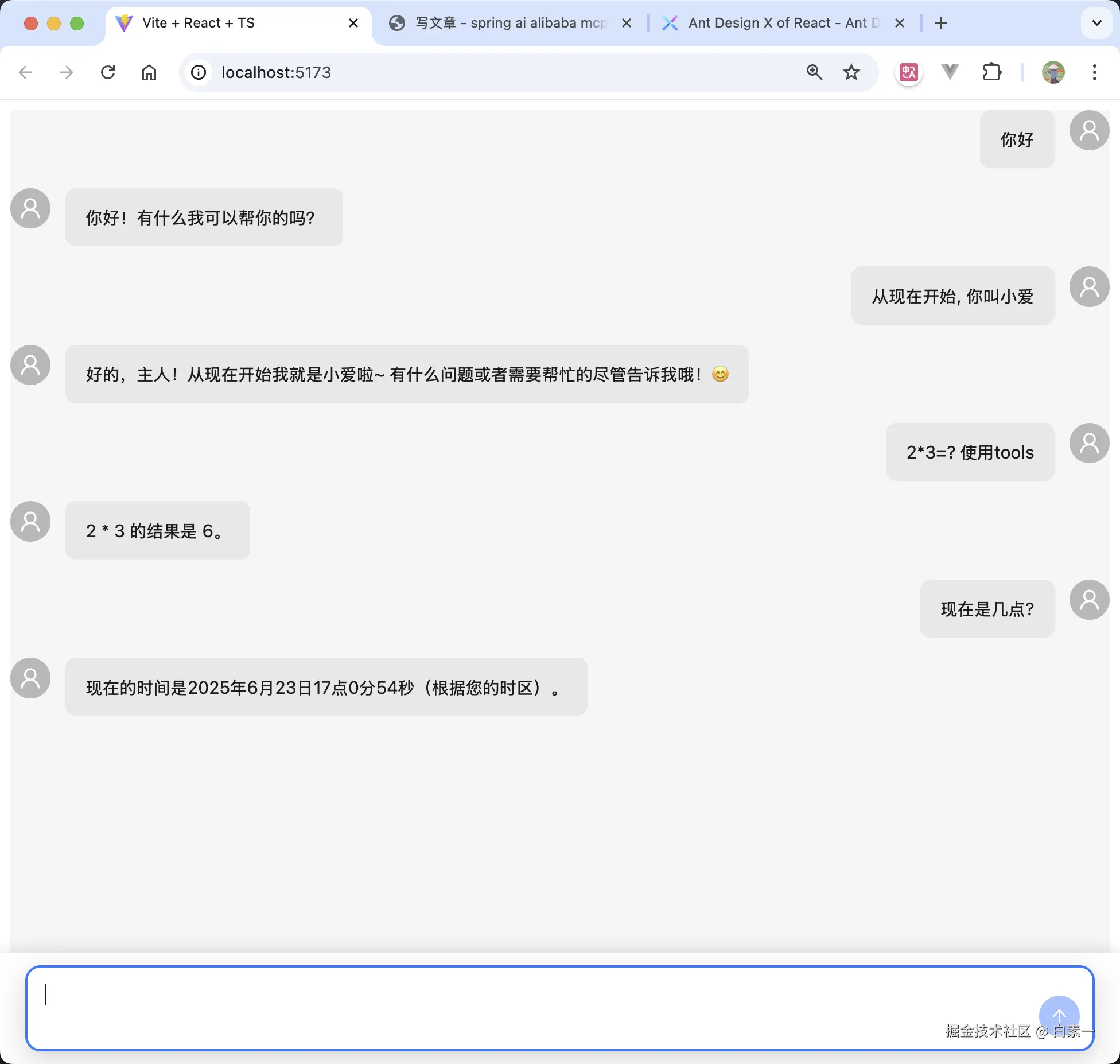Open the Google Translate extension icon

pyautogui.click(x=908, y=72)
